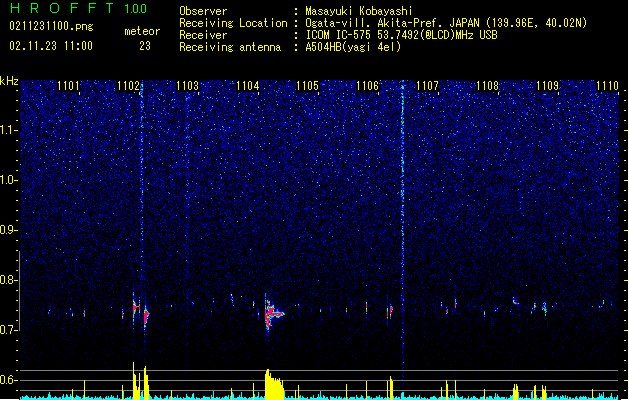Click the 1103 time marker
Screen dimensions: 629x400
(188, 86)
